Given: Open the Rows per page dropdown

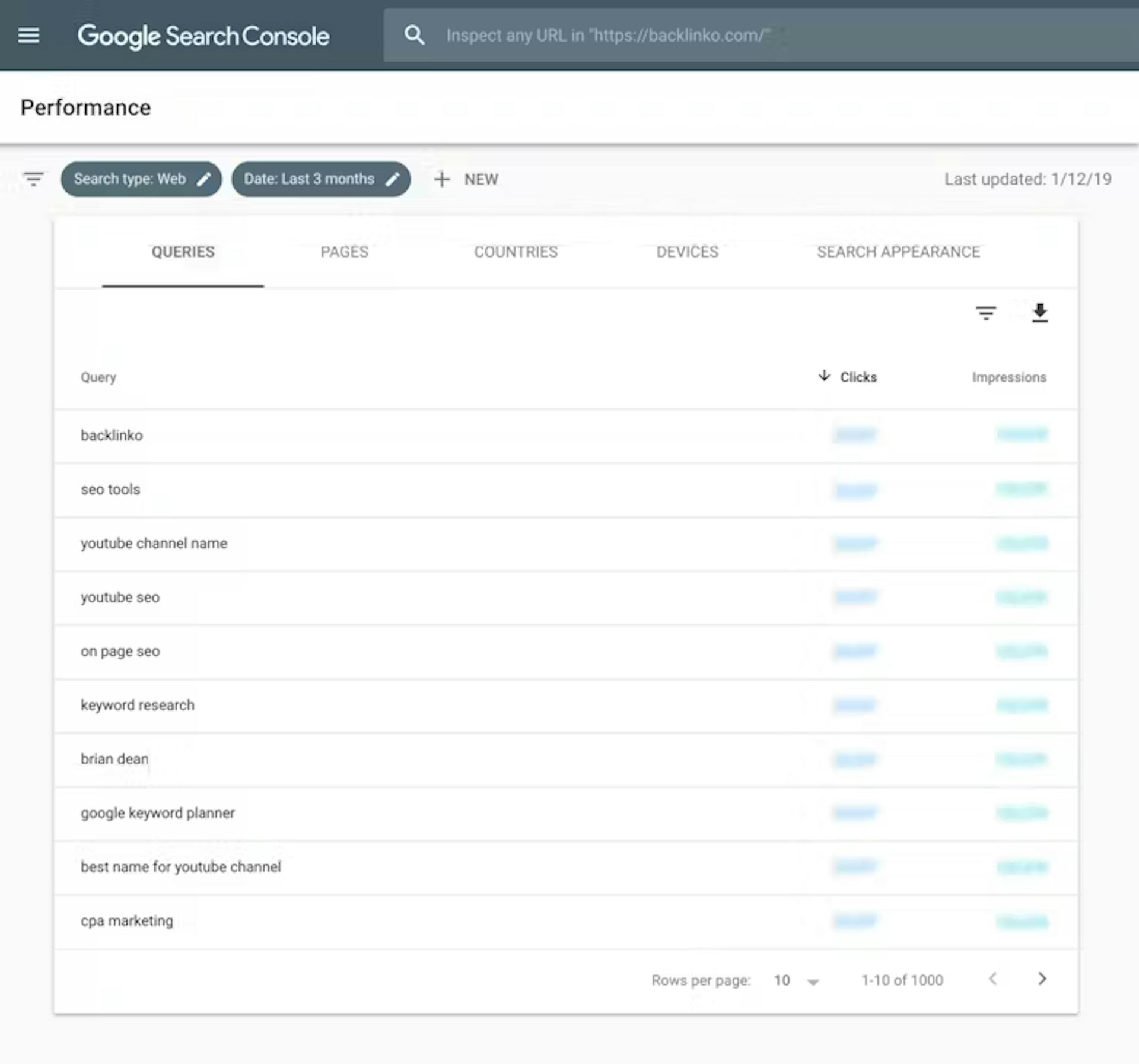Looking at the screenshot, I should point(796,980).
